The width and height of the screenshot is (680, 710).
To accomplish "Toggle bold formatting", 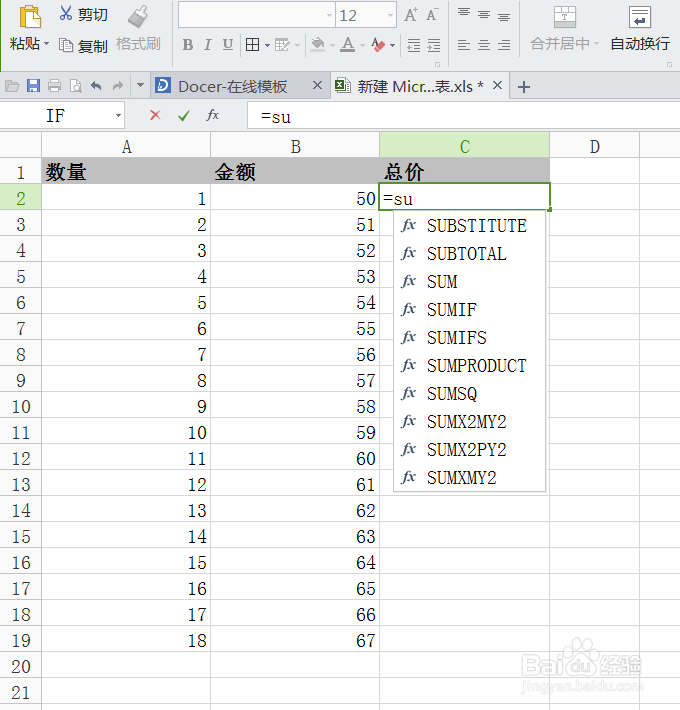I will [x=187, y=45].
